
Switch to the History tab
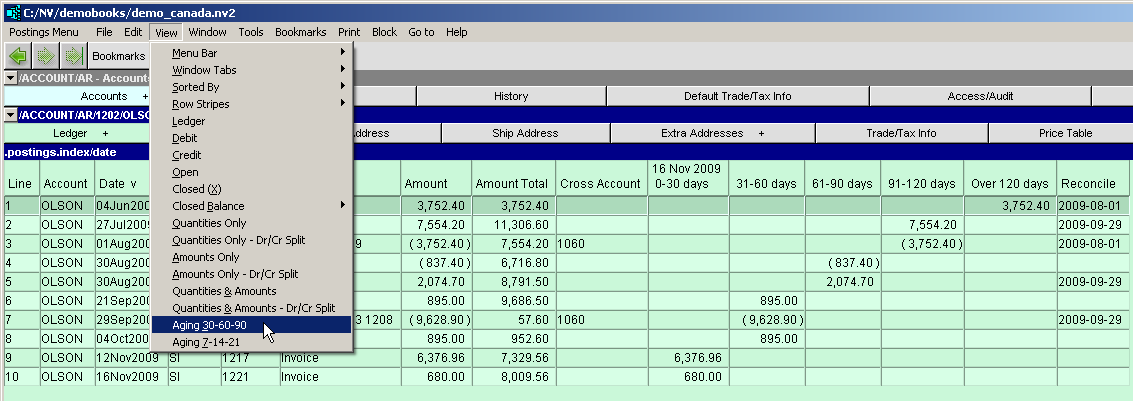tap(511, 96)
